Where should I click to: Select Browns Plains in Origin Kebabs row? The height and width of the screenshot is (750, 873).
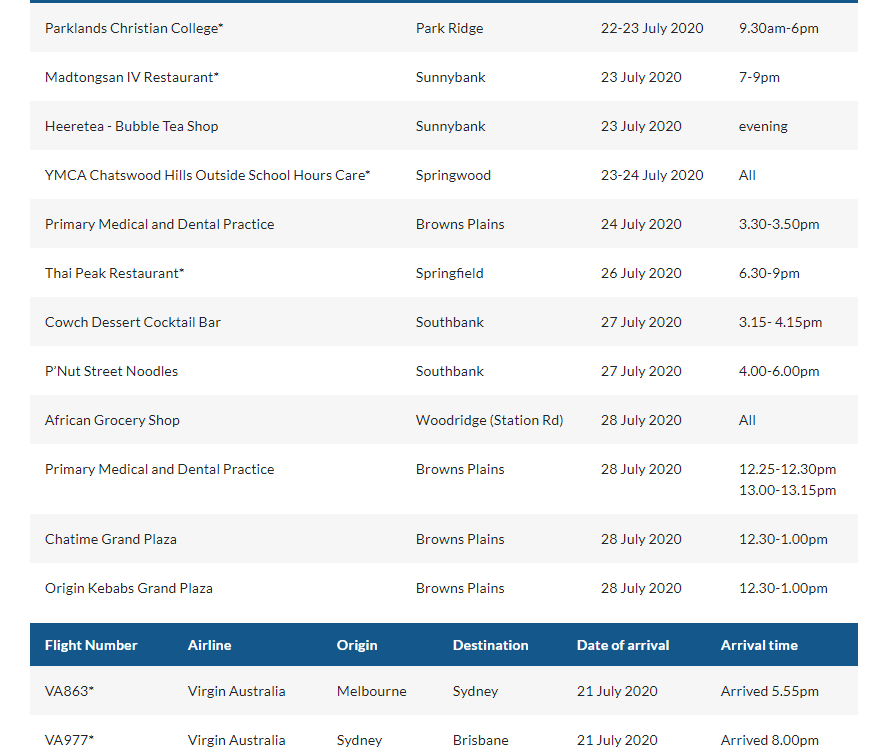point(460,589)
